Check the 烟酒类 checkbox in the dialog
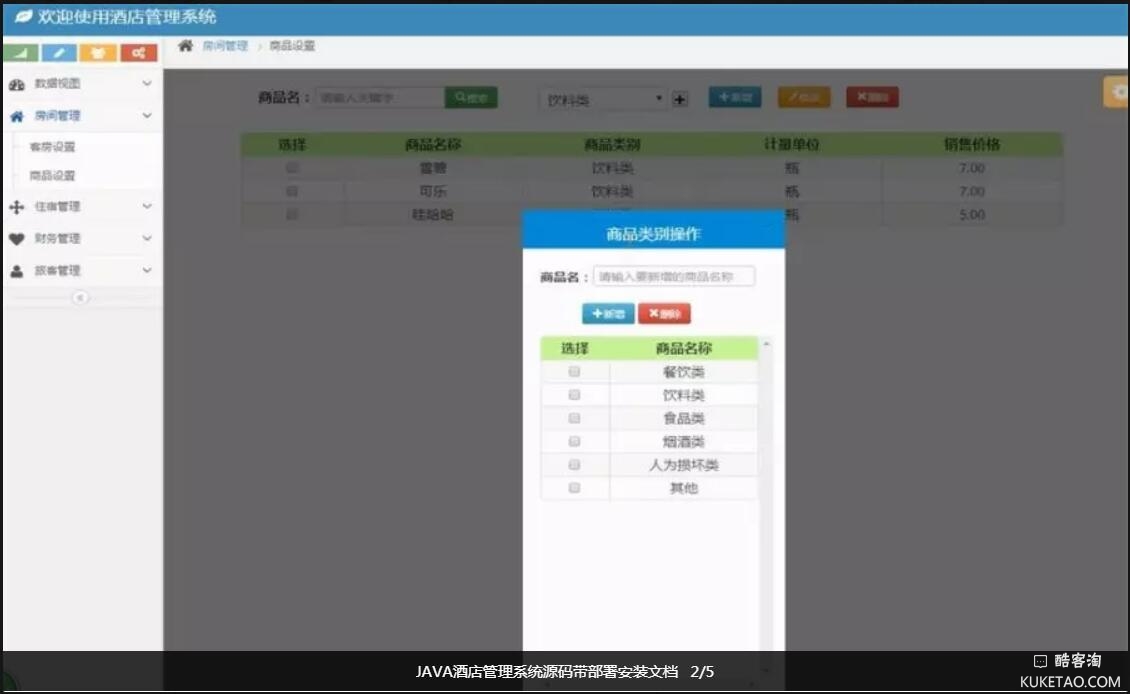This screenshot has height=694, width=1130. coord(574,441)
